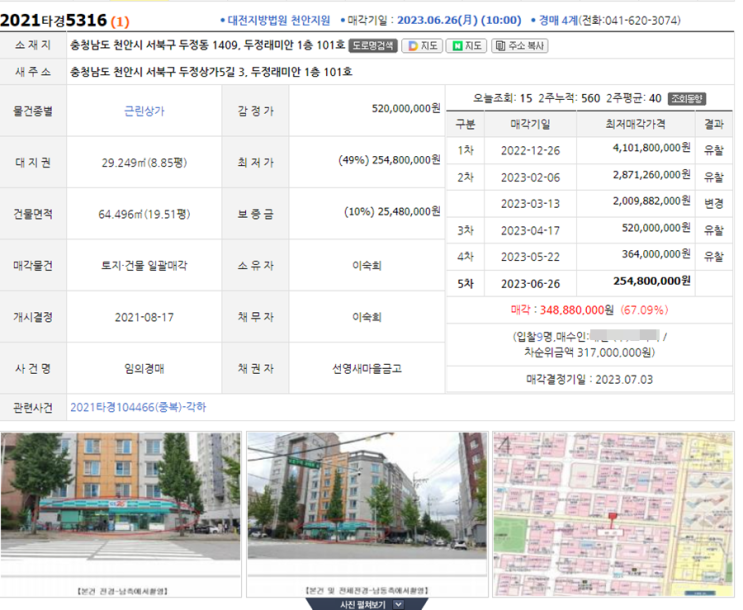The width and height of the screenshot is (743, 610).
Task: Open the 근린상가 property type link
Action: pos(144,111)
